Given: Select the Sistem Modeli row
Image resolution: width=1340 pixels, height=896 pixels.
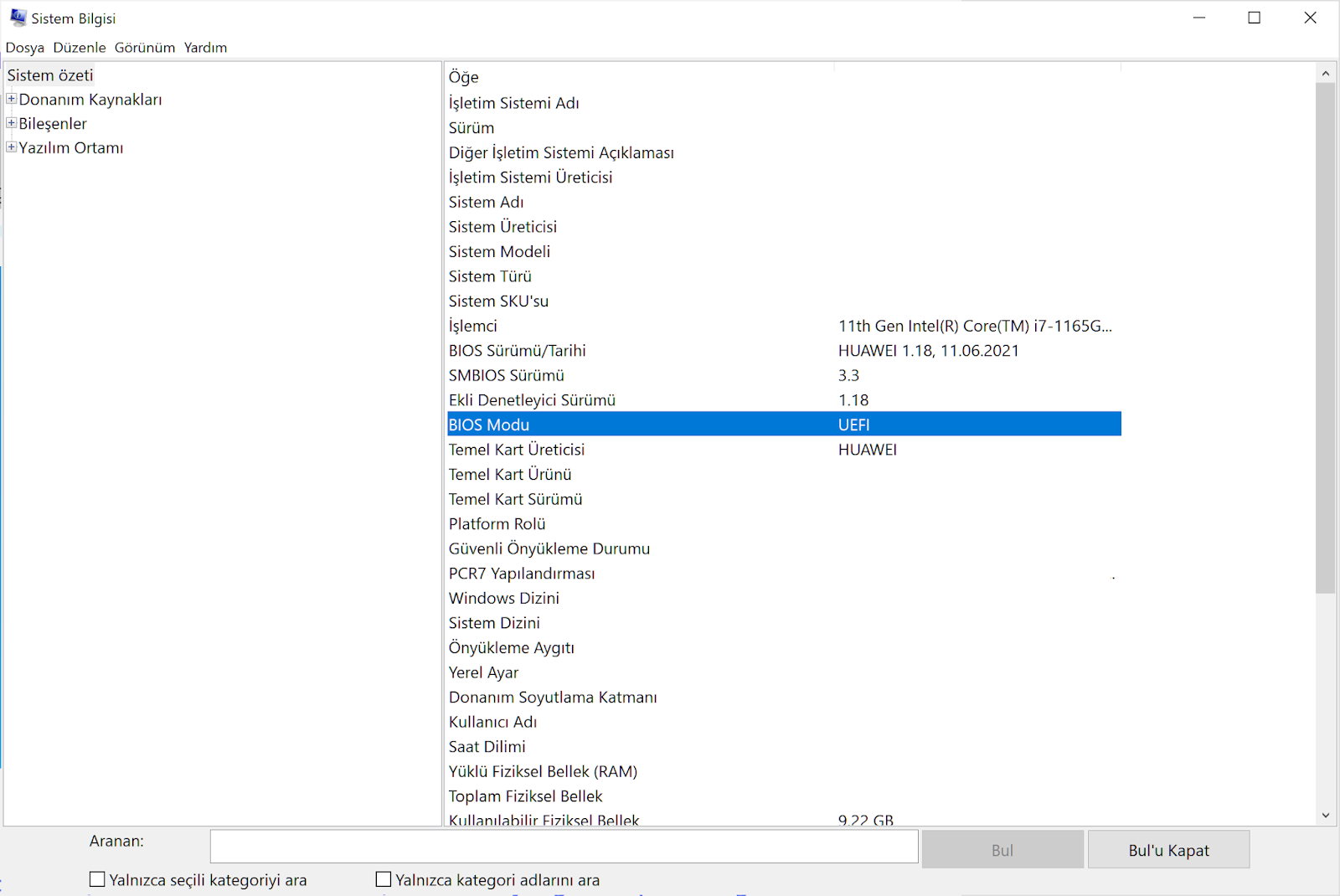Looking at the screenshot, I should tap(785, 251).
